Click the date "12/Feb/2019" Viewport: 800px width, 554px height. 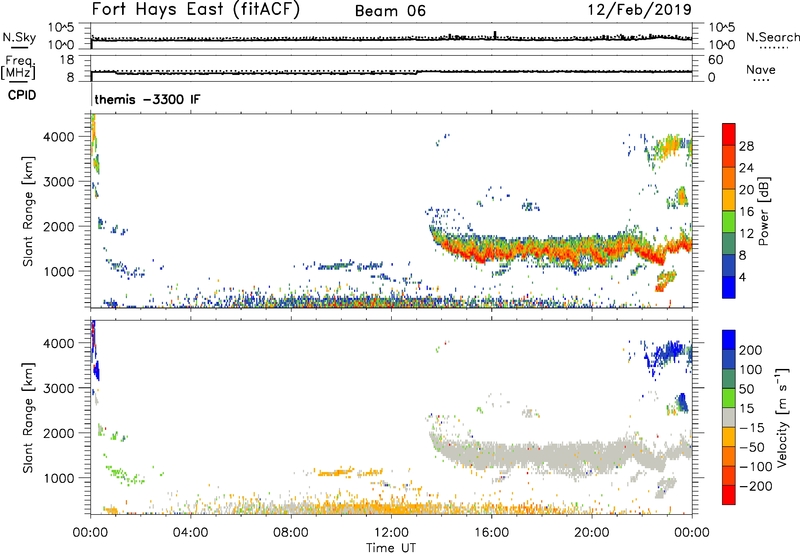click(639, 9)
